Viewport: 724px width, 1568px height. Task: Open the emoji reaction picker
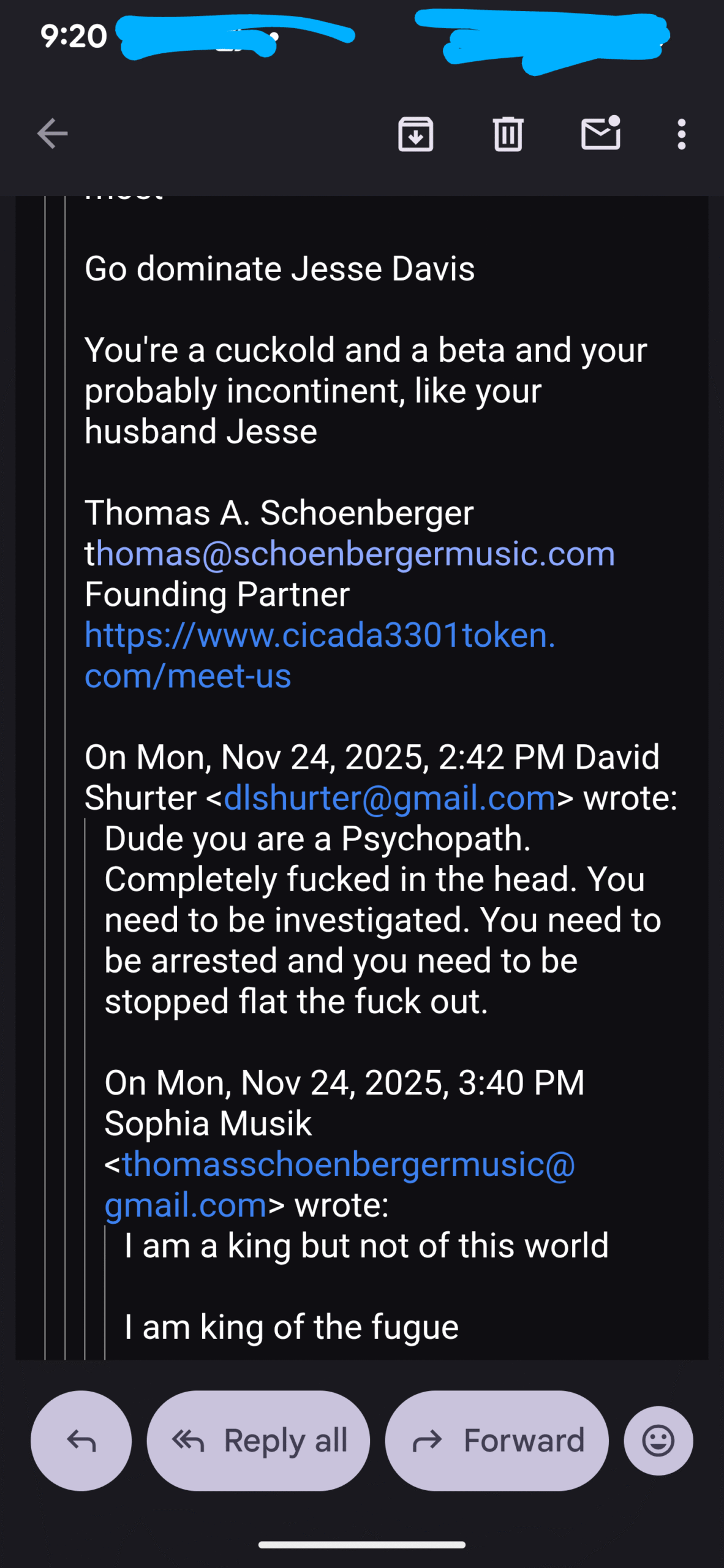pyautogui.click(x=658, y=1441)
